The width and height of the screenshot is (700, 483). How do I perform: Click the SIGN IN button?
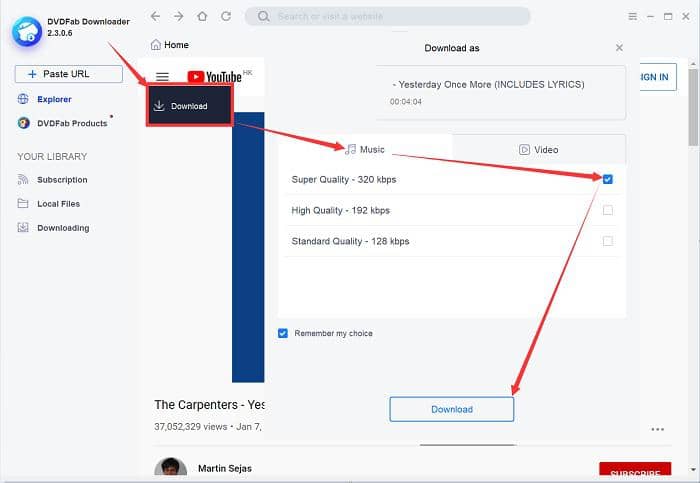[658, 77]
